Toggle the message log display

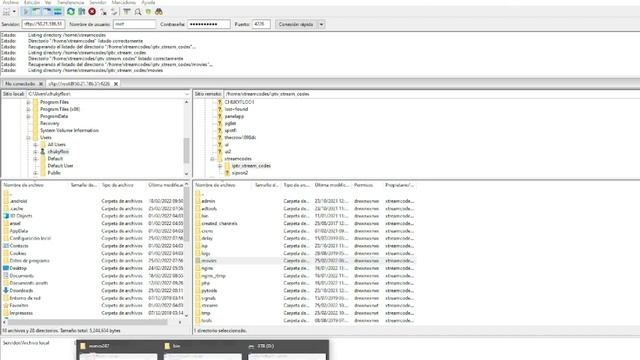[x=26, y=12]
